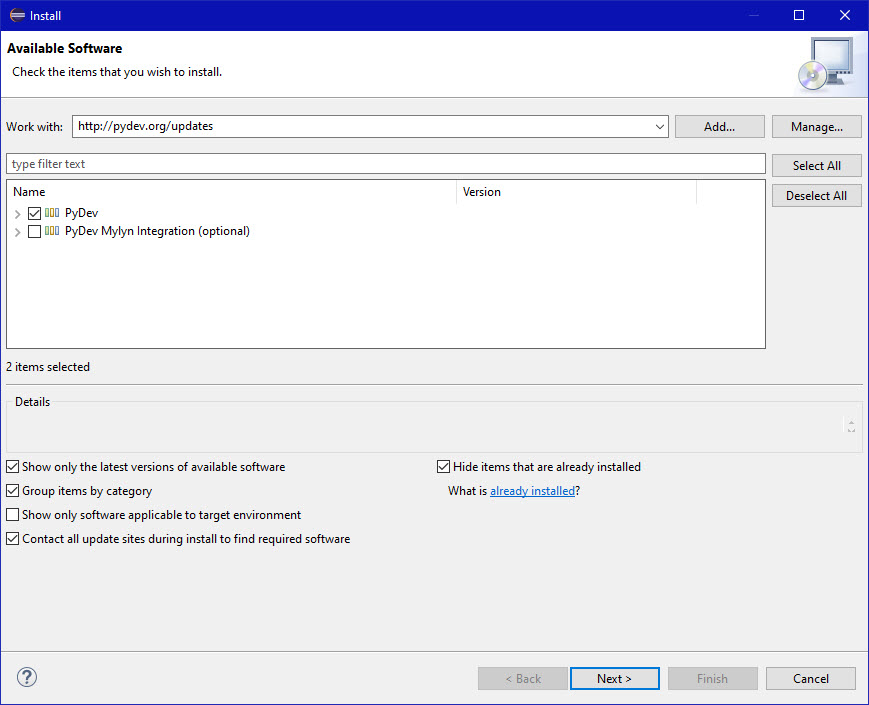Uncheck the PyDev checkbox
The image size is (869, 705).
pos(35,213)
